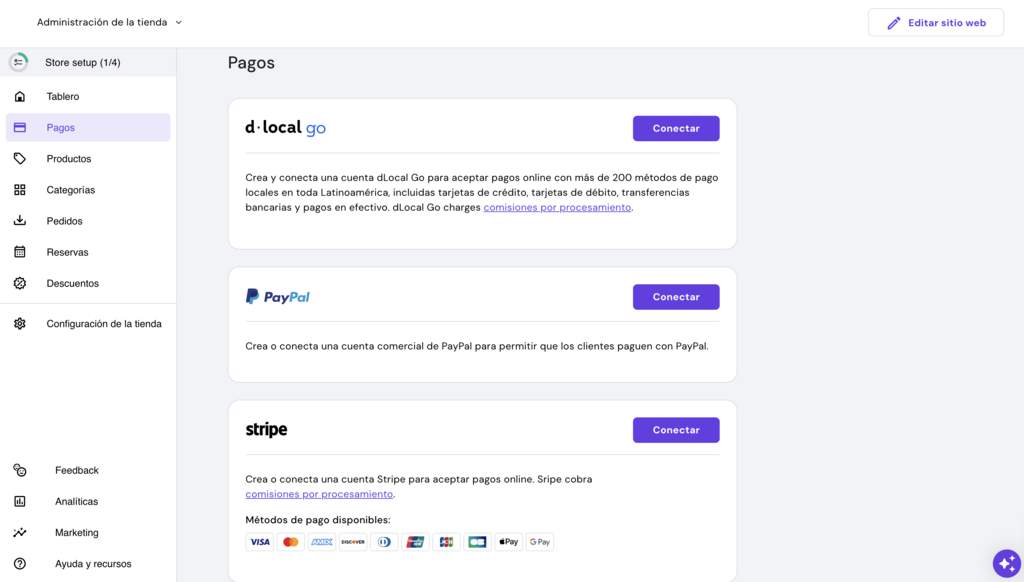Select the Descuentos discount icon
Viewport: 1024px width, 582px height.
(20, 283)
